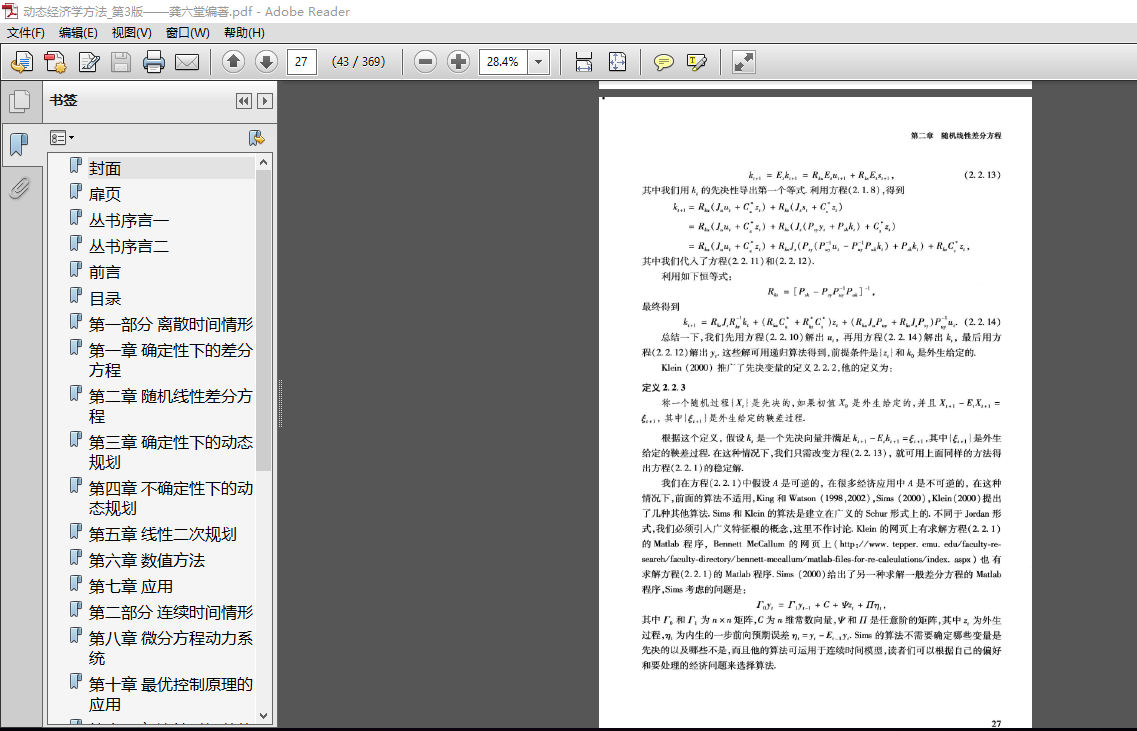
Task: Click the save floppy disk icon
Action: [121, 62]
